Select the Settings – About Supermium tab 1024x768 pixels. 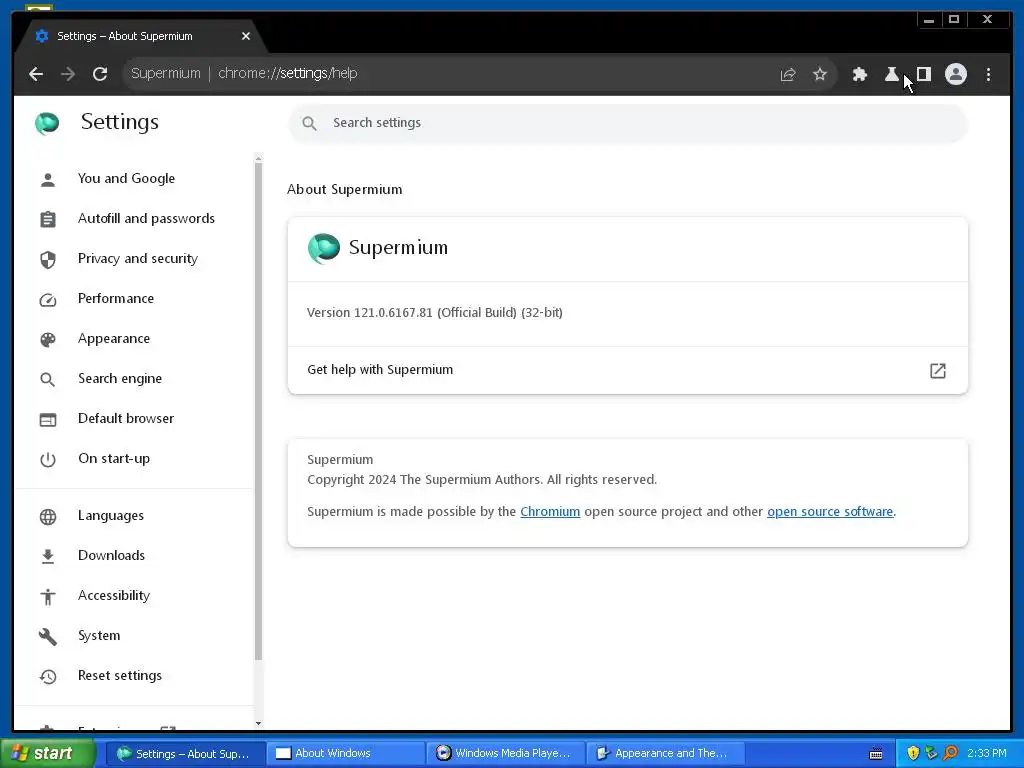point(140,36)
